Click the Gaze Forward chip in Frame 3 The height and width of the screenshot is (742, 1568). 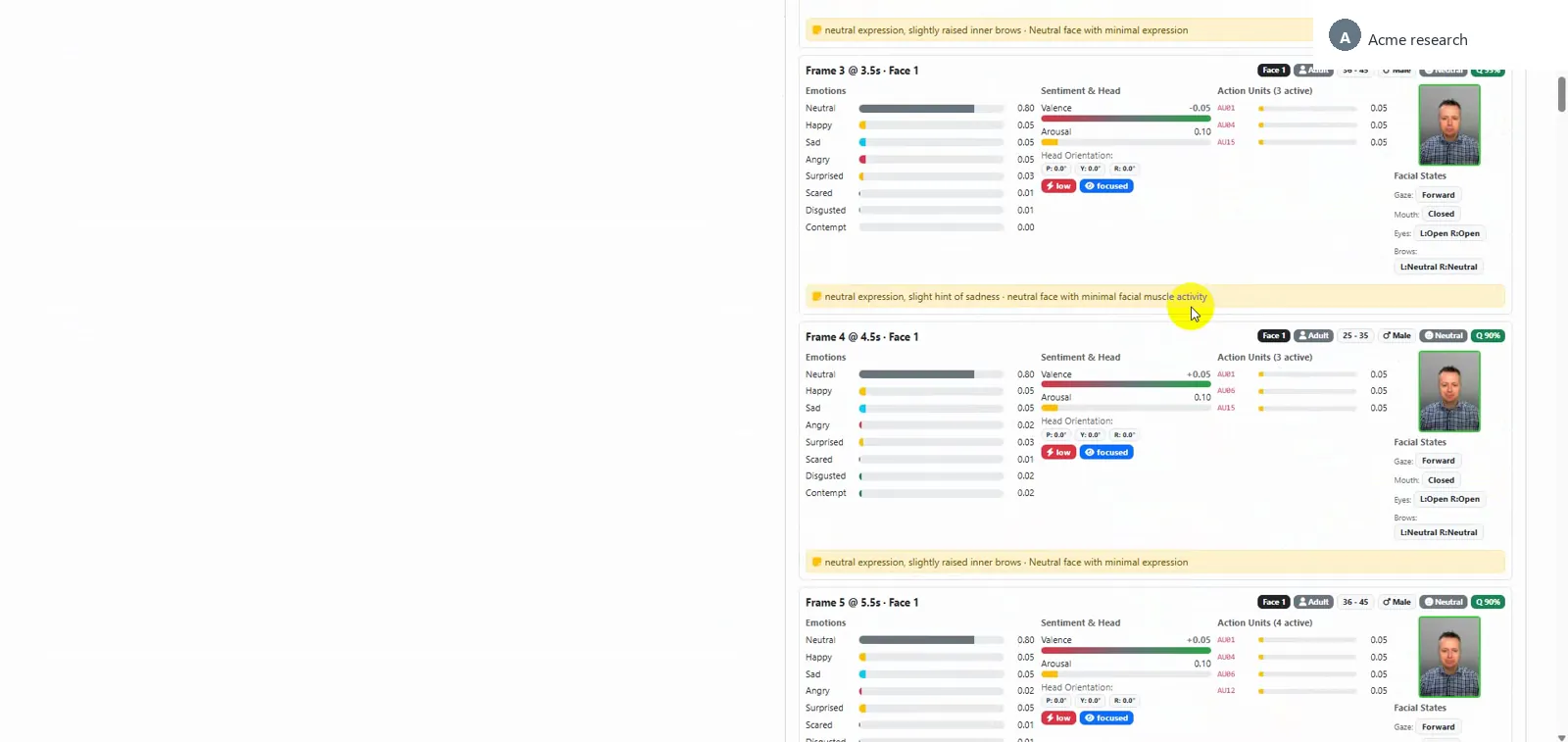tap(1439, 195)
